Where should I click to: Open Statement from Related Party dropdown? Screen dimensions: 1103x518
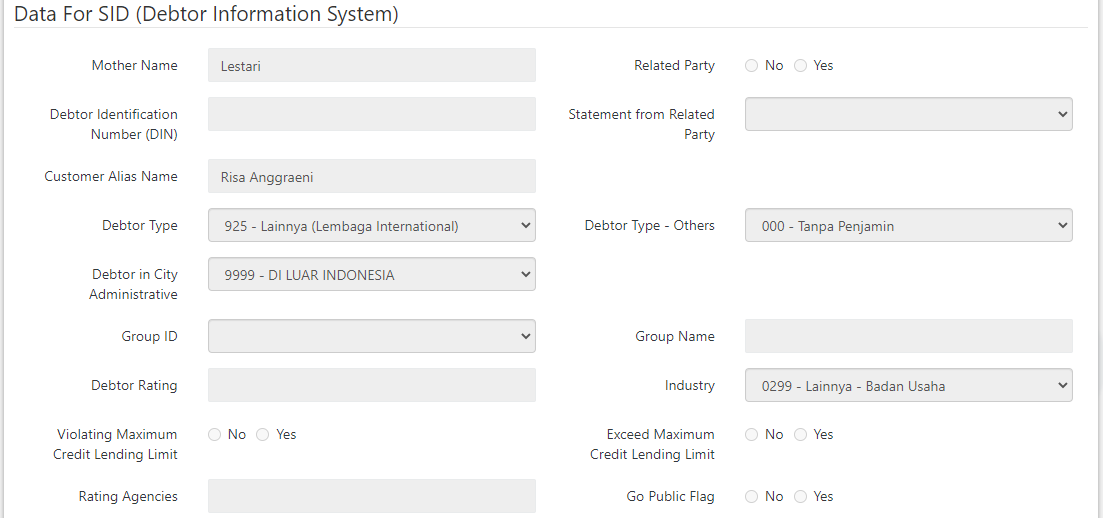click(x=908, y=115)
